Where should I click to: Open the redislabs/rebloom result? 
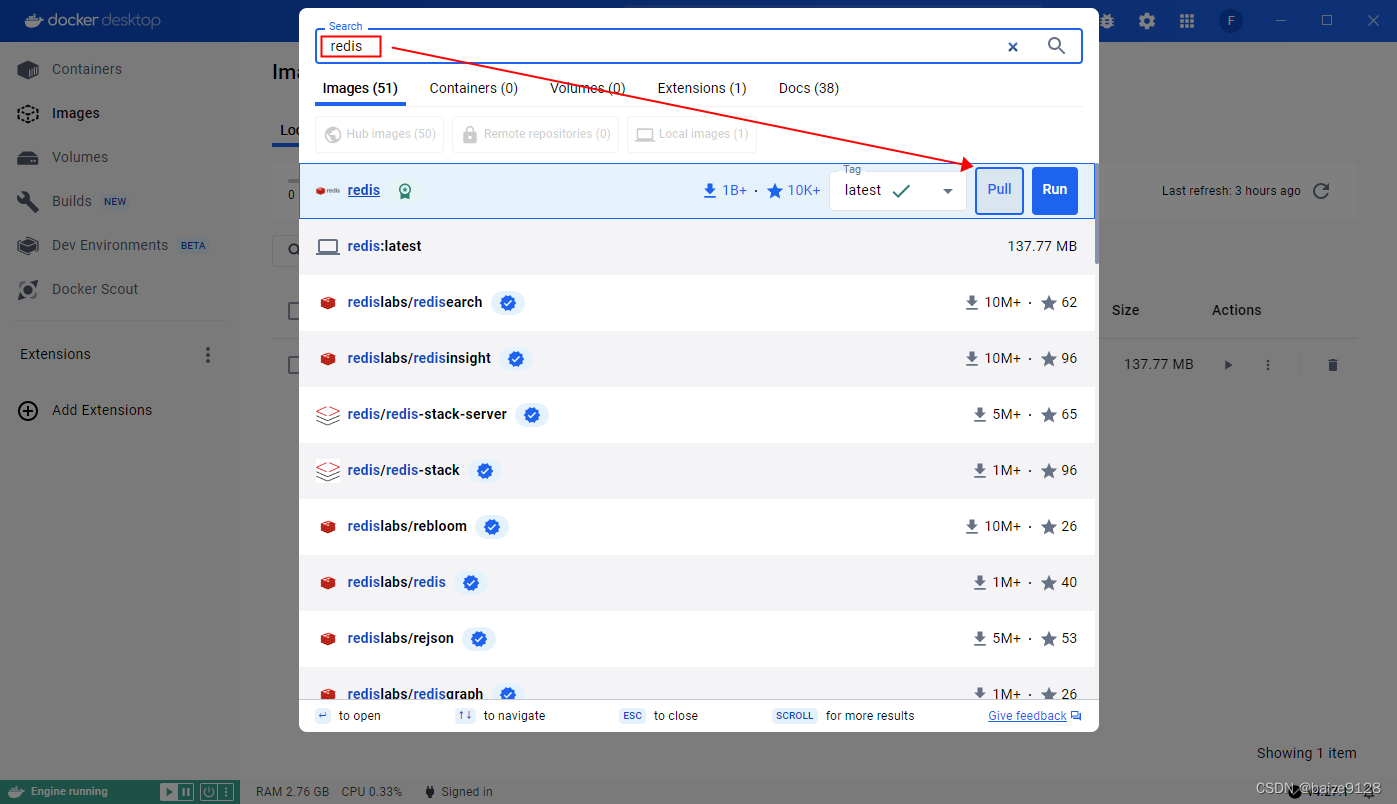coord(697,526)
